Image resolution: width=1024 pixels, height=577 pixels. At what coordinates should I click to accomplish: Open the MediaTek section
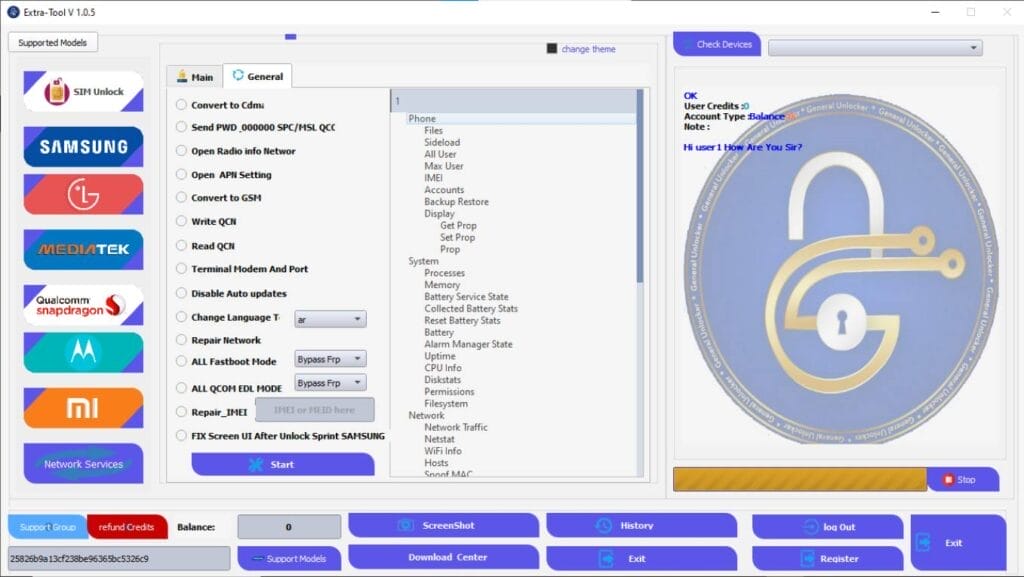click(x=83, y=249)
